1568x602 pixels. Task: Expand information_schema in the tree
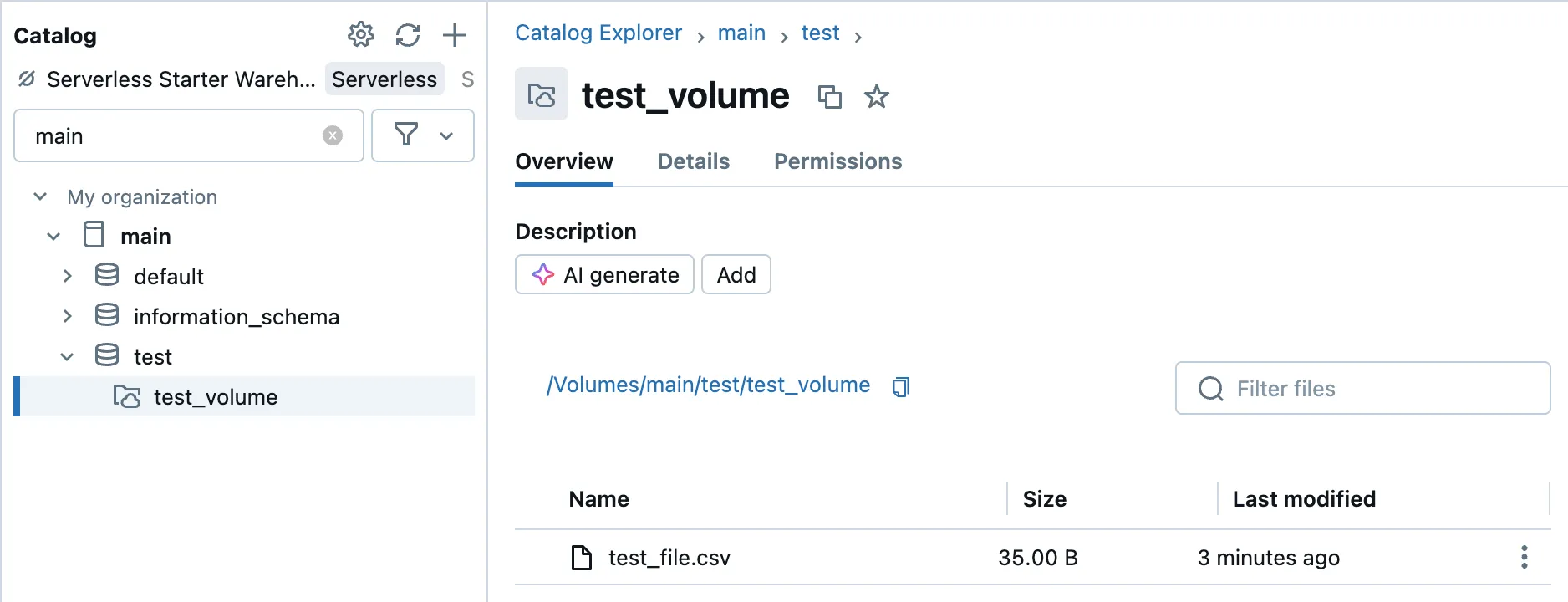68,316
